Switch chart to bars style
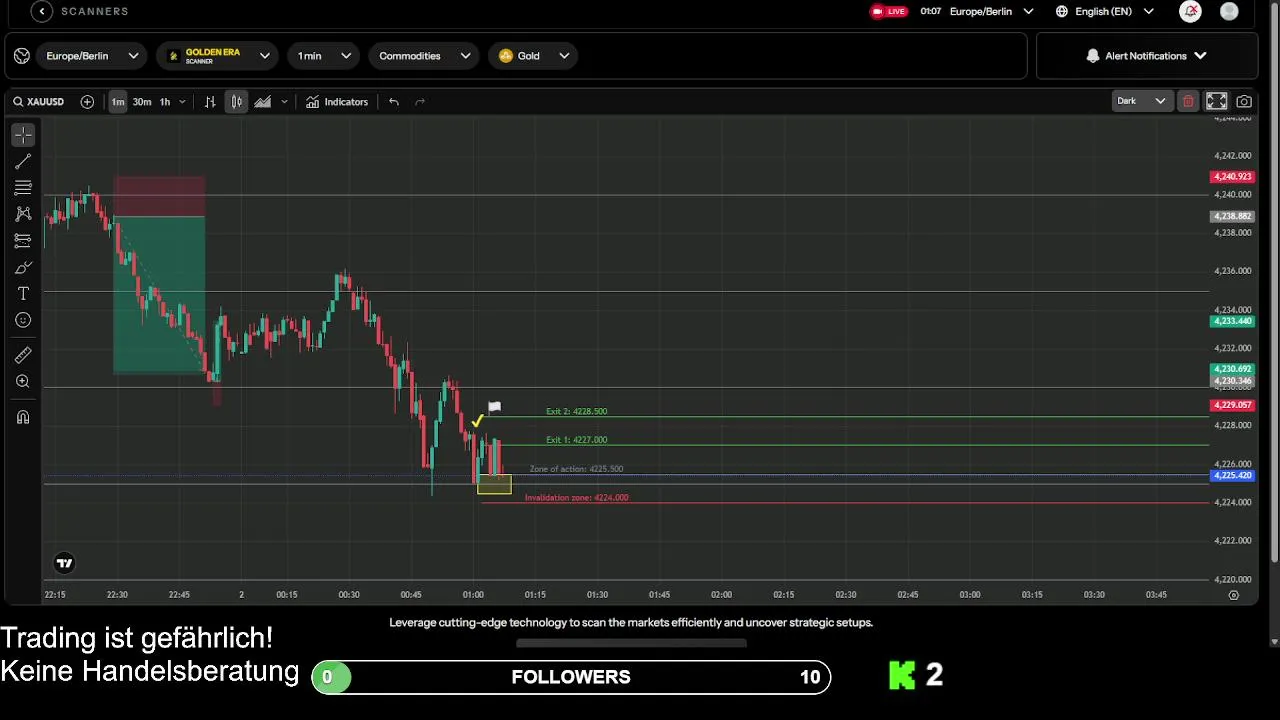Image resolution: width=1280 pixels, height=720 pixels. 210,102
